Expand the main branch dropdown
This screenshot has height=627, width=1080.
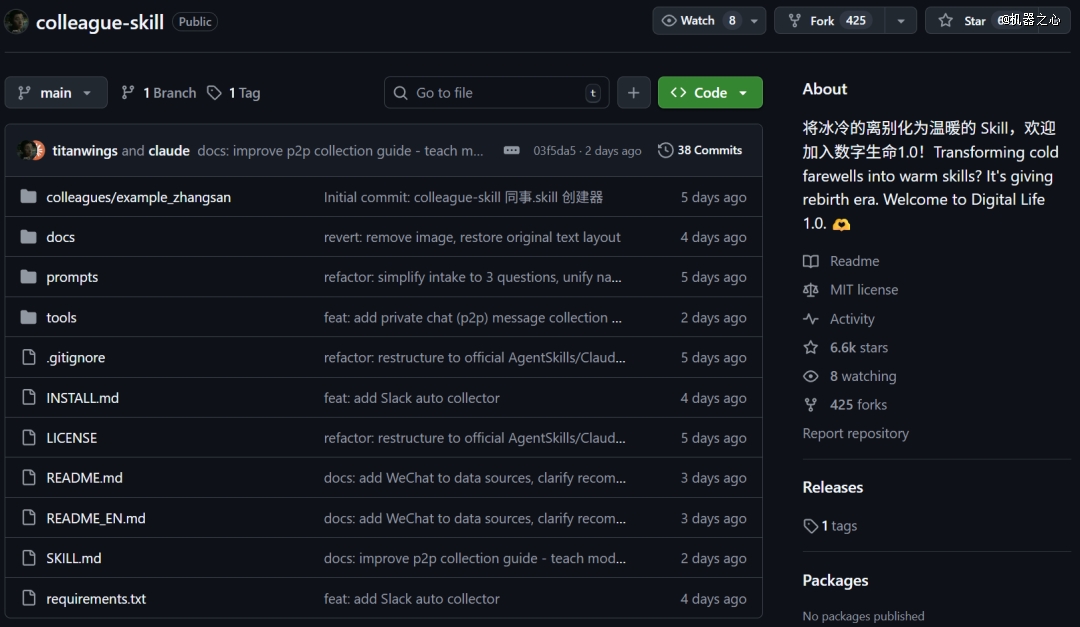56,93
